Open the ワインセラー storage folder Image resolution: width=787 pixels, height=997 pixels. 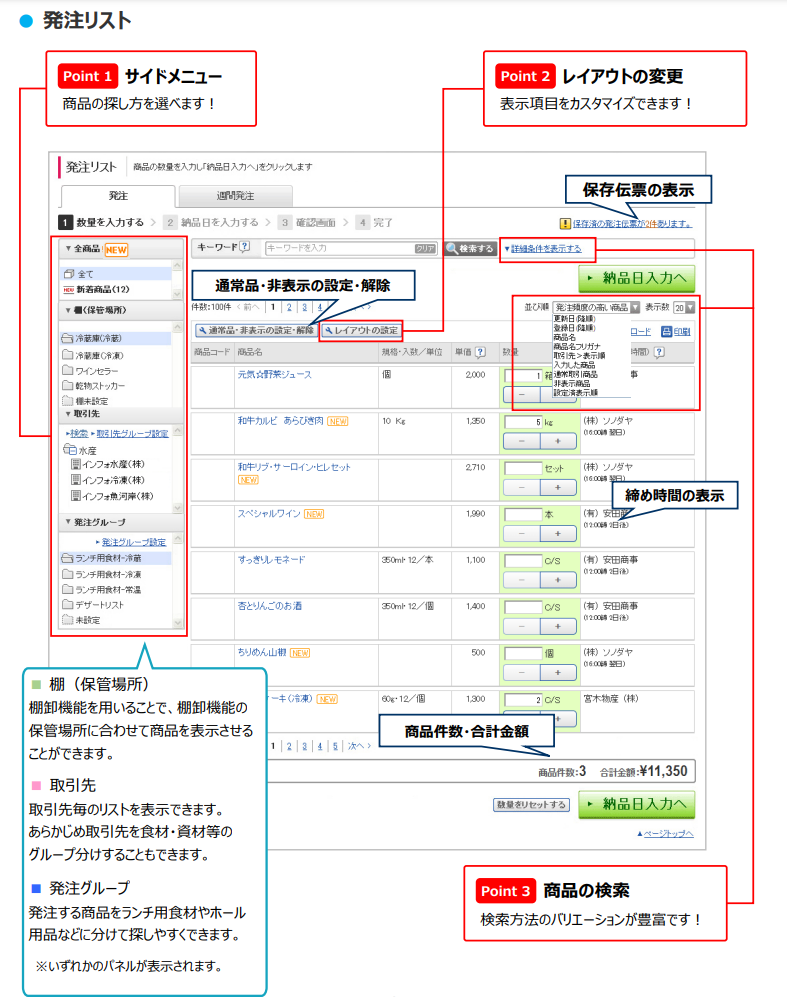point(98,370)
